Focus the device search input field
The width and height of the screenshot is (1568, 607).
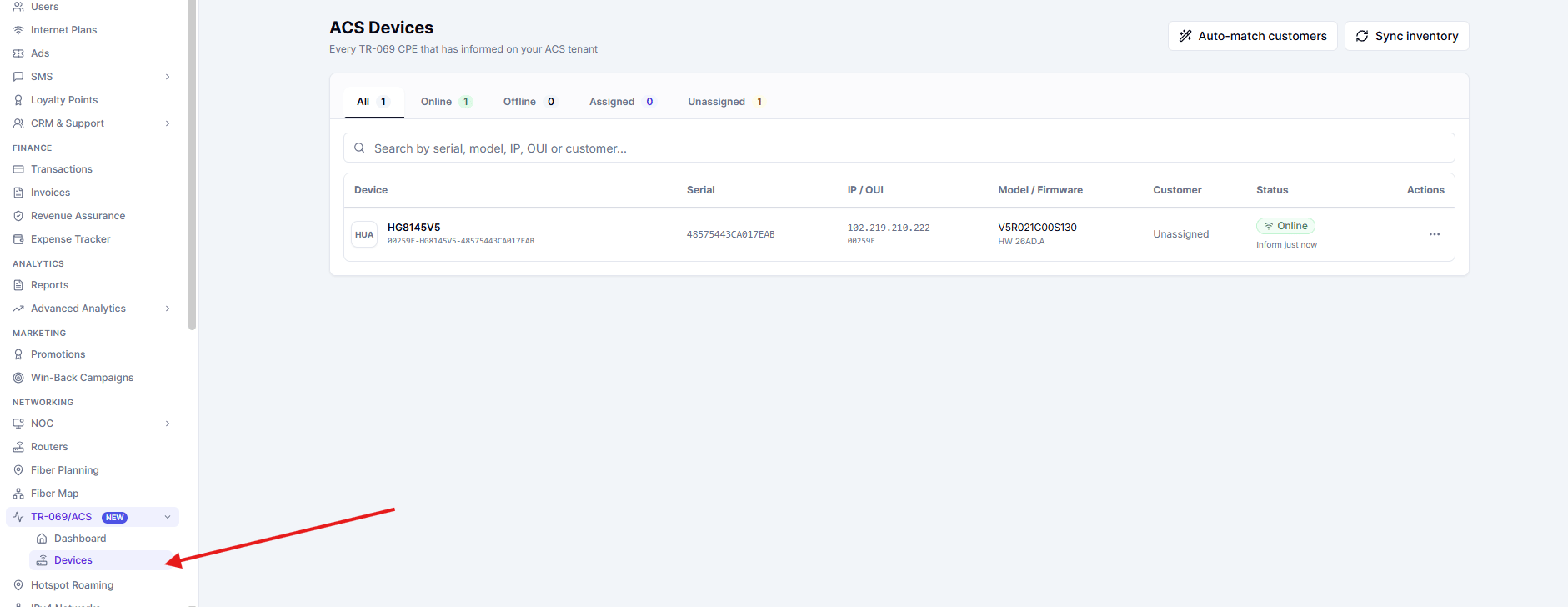point(899,148)
